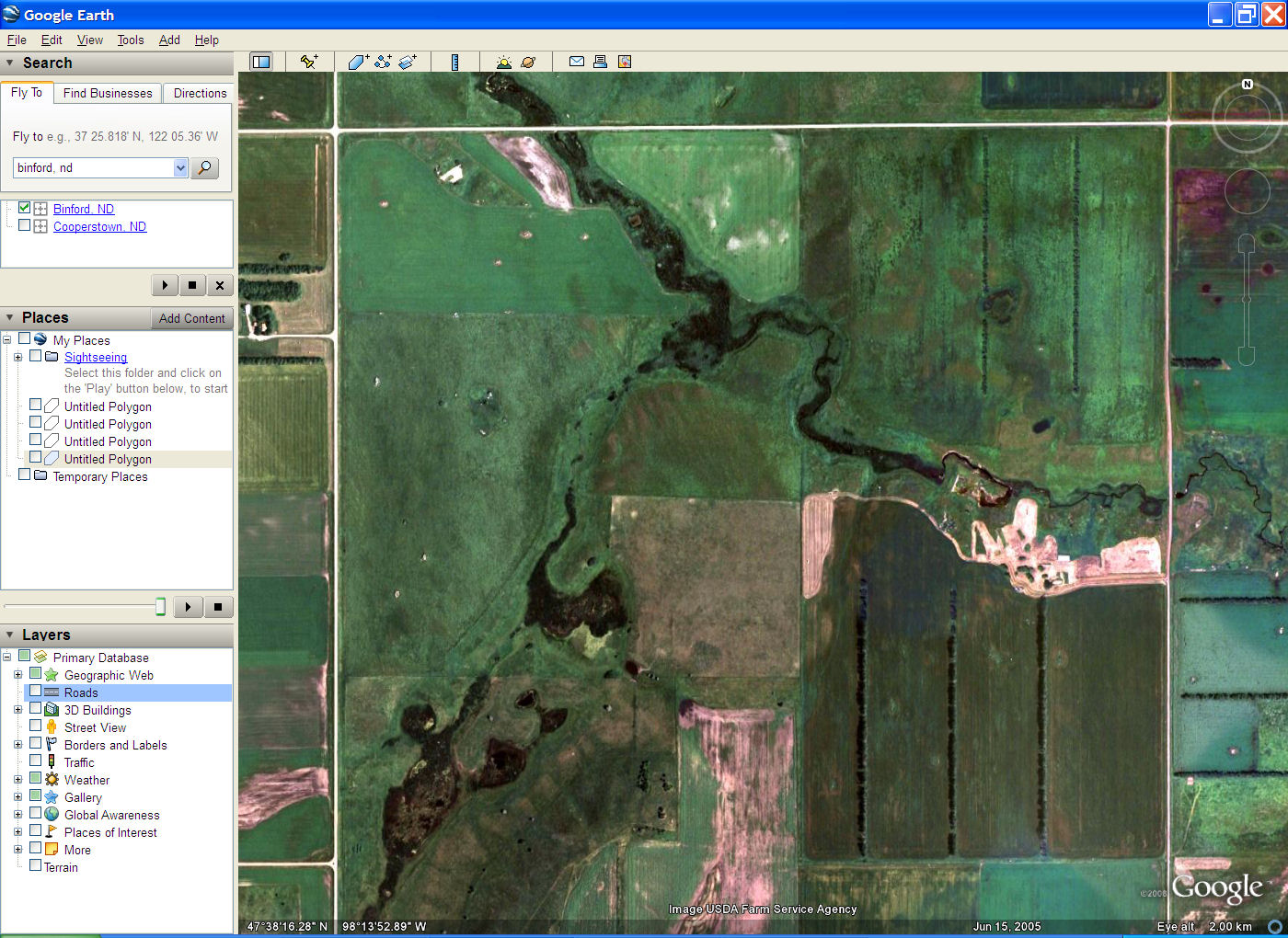
Task: Click the tilt look-around ring control
Action: [x=1247, y=117]
